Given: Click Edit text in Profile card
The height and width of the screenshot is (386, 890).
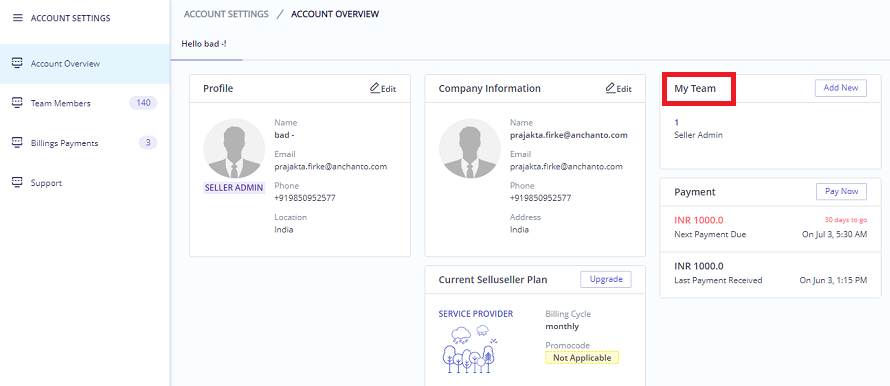Looking at the screenshot, I should coord(388,89).
